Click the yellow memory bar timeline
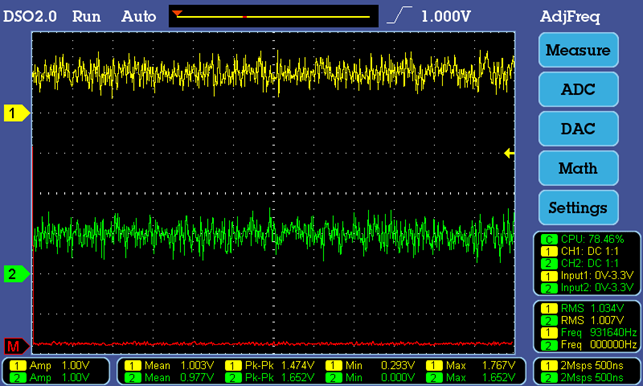643x386 pixels. click(274, 17)
